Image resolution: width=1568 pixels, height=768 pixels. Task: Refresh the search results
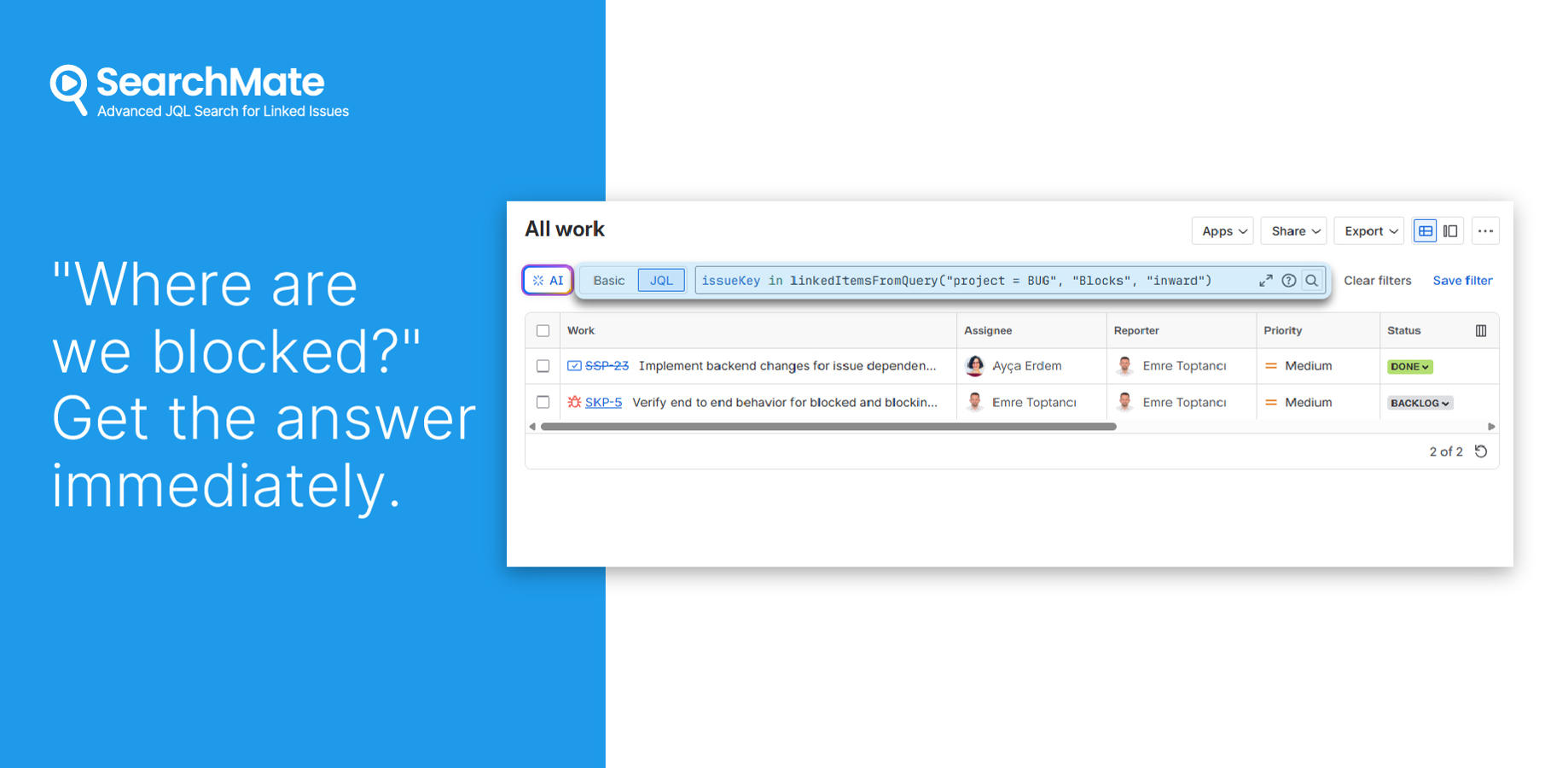[1481, 451]
